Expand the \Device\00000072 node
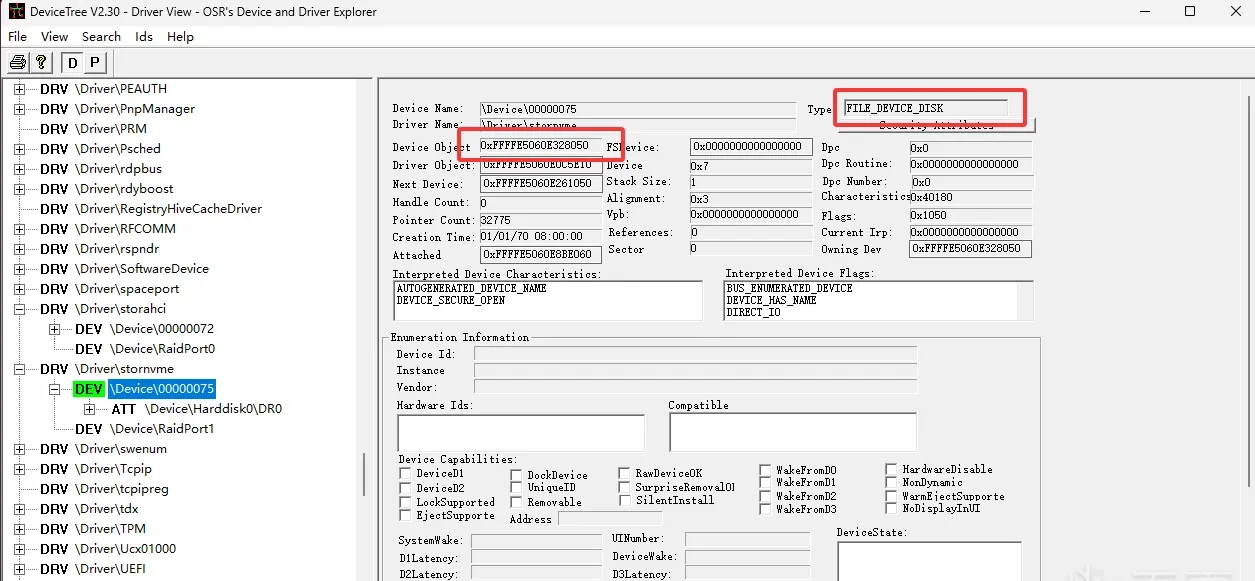This screenshot has width=1255, height=581. 54,329
